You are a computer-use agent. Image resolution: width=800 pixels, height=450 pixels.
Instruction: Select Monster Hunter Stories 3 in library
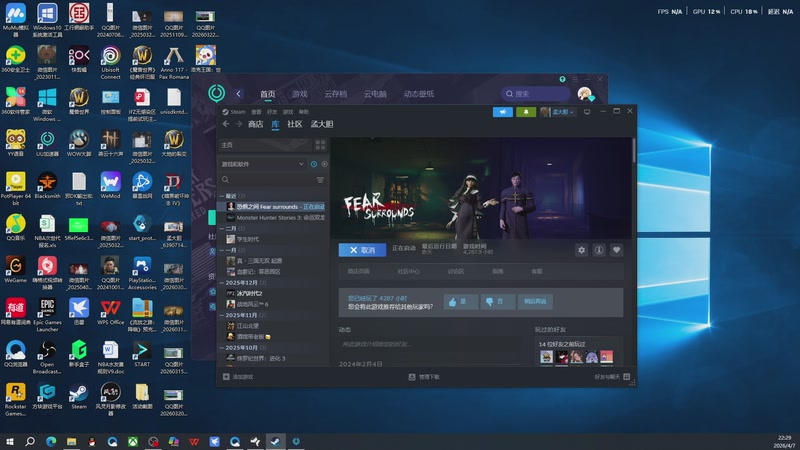pyautogui.click(x=276, y=218)
